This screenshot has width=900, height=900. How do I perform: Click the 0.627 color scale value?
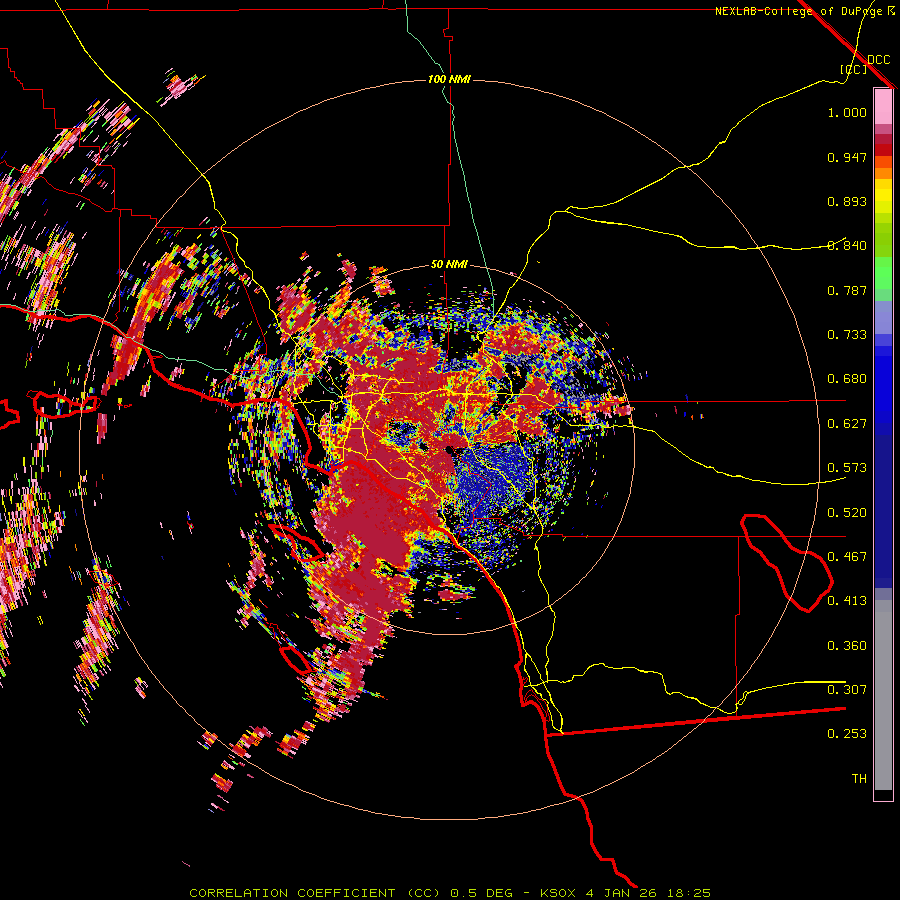(847, 424)
